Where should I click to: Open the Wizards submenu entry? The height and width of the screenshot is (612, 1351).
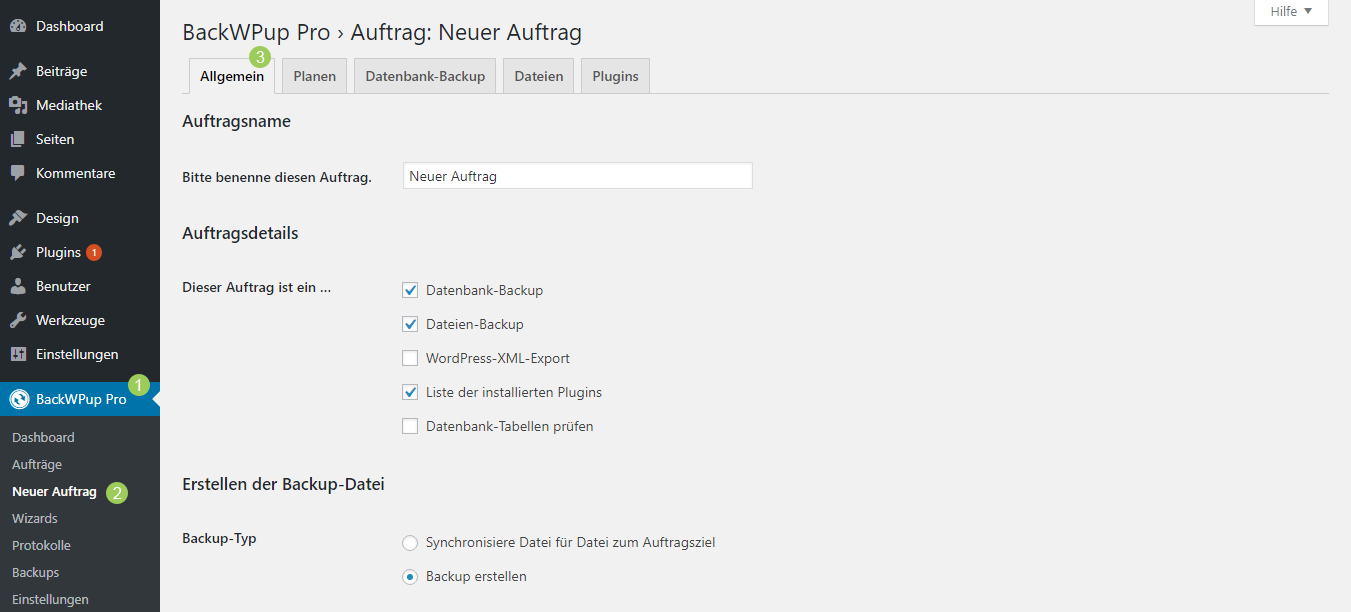[x=34, y=518]
